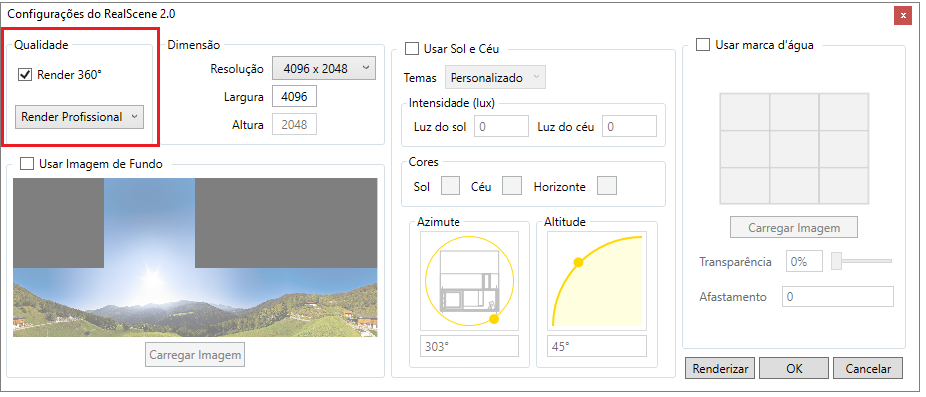Open the Horizonte color swatch
Image resolution: width=926 pixels, height=397 pixels.
(x=607, y=186)
